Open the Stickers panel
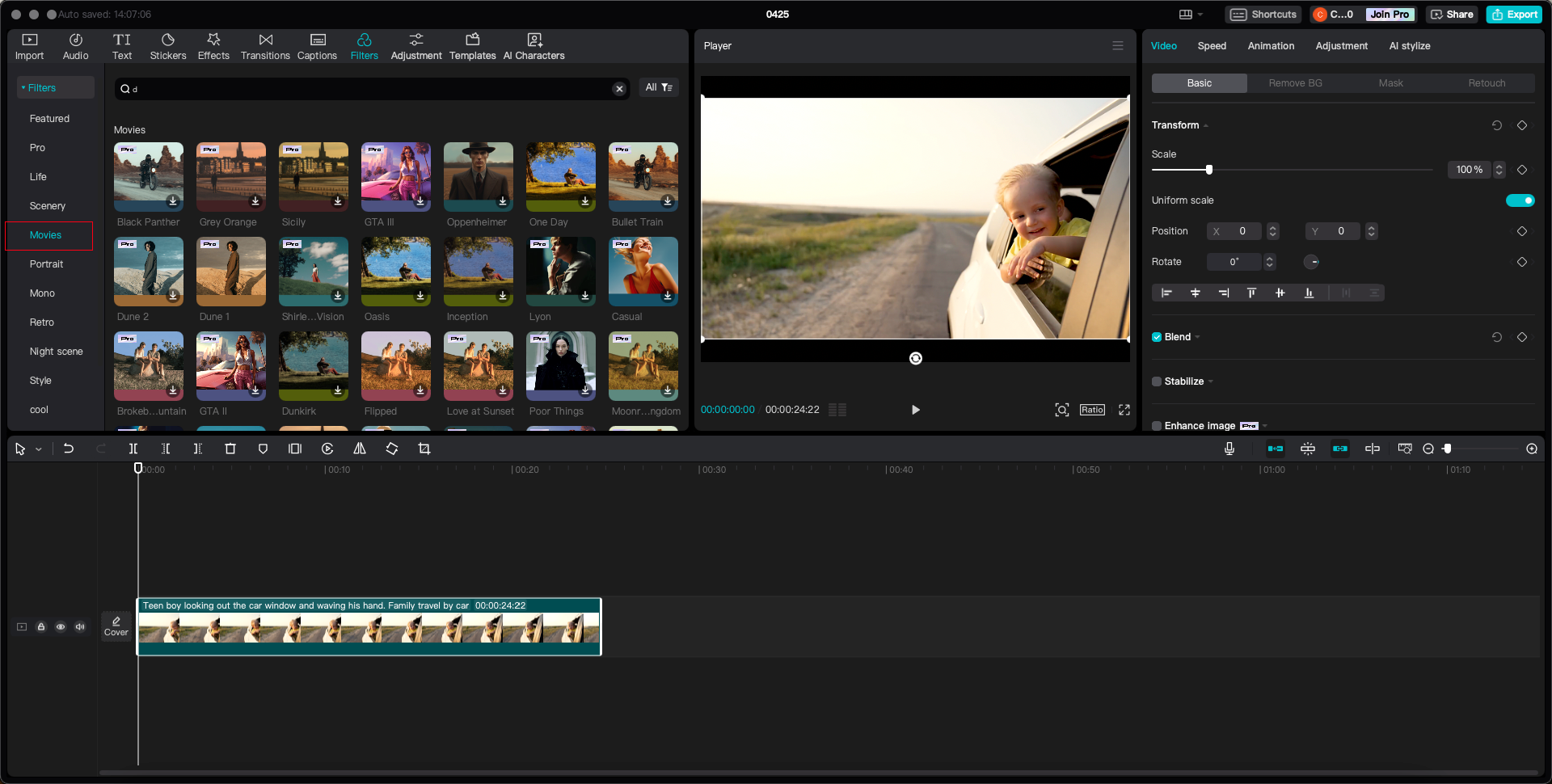Image resolution: width=1552 pixels, height=784 pixels. click(168, 47)
